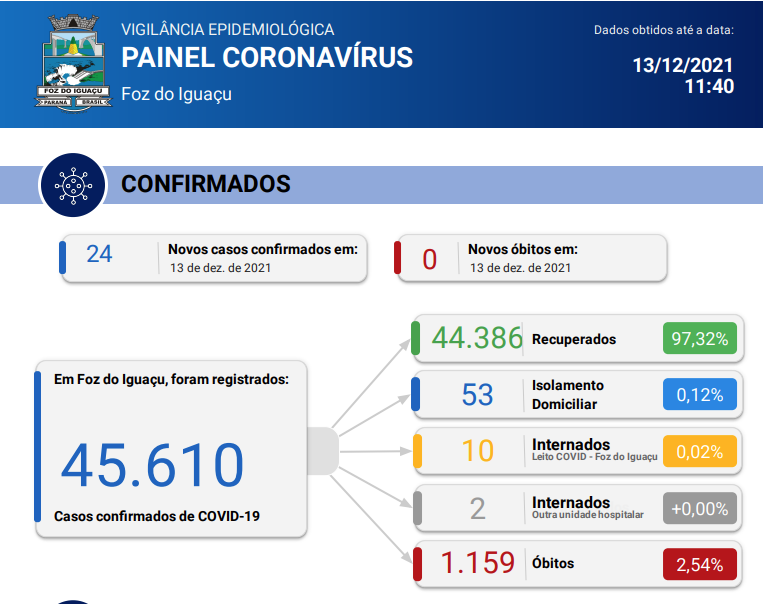Click the 'Novos casos confirmados em:' label
This screenshot has height=604, width=763.
coord(263,249)
